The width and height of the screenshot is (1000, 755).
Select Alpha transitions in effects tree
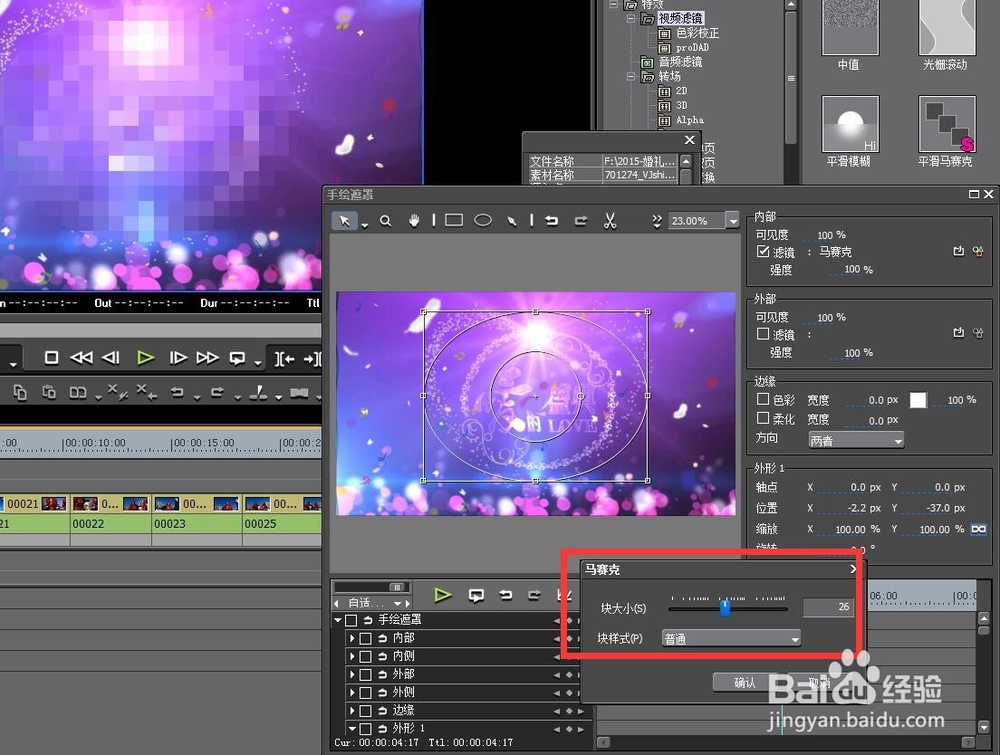click(689, 120)
